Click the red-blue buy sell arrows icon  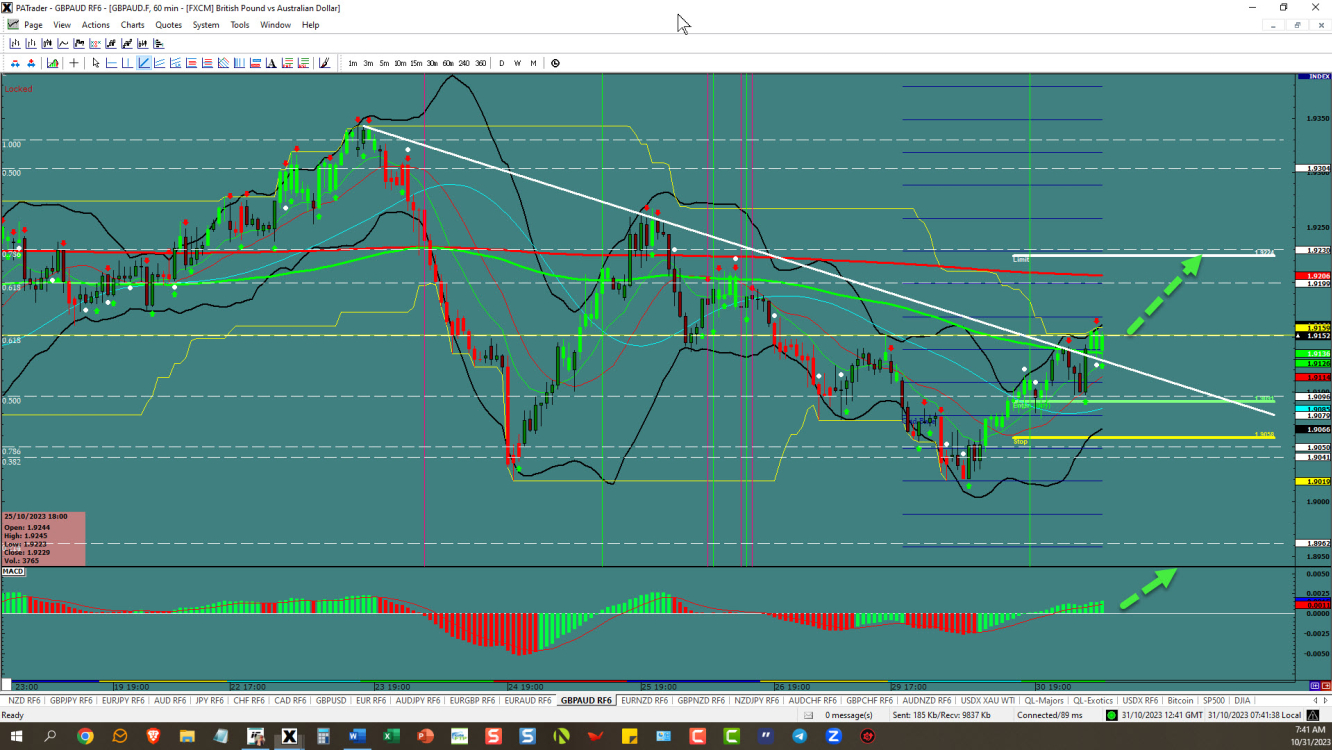tap(15, 63)
